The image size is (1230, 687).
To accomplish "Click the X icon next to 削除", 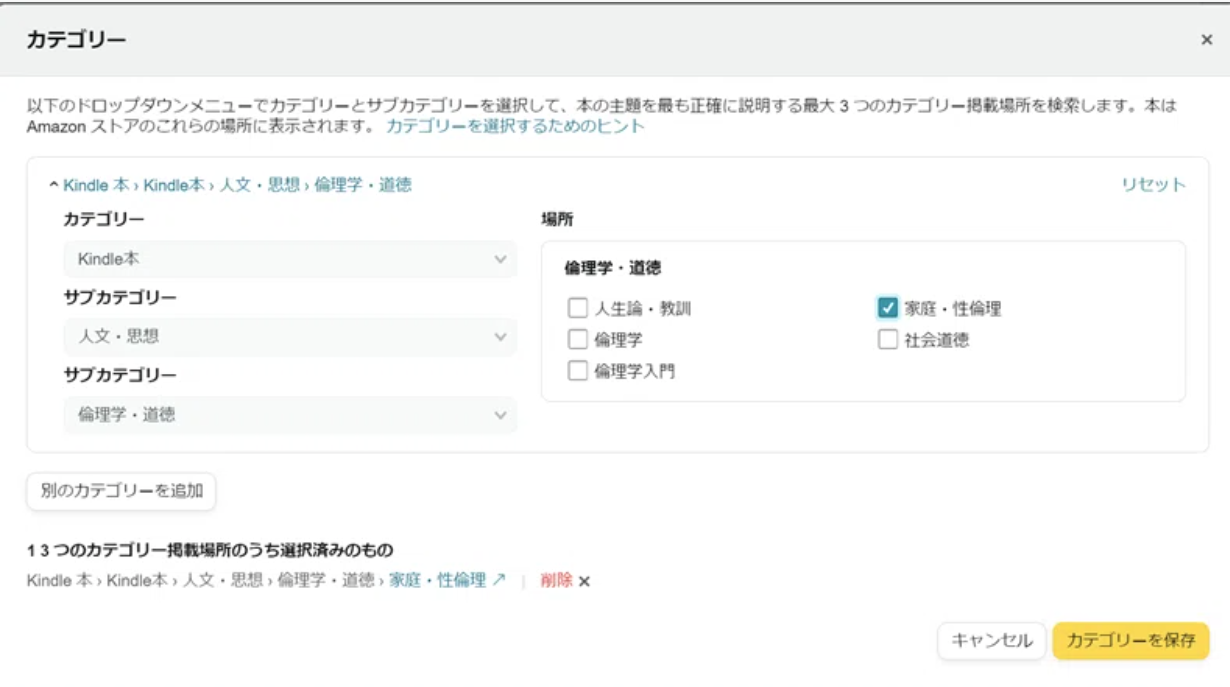I will 584,581.
